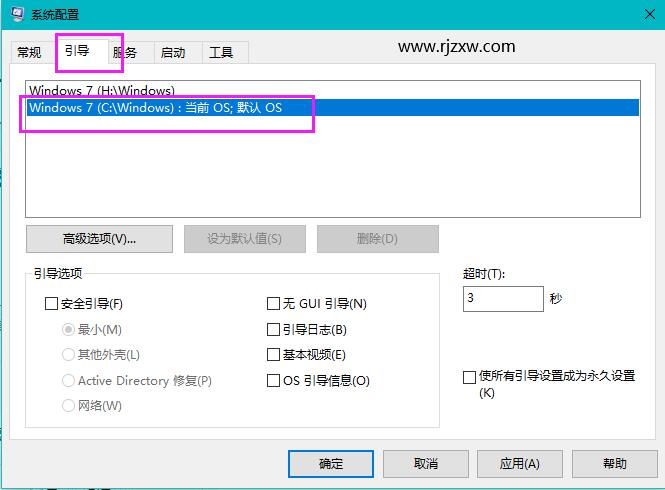This screenshot has width=665, height=490.
Task: Select Active Directory 修复(P) radio option
Action: point(68,381)
